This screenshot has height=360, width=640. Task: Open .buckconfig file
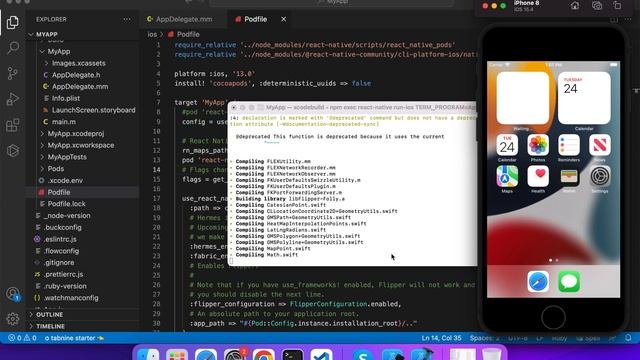point(62,227)
